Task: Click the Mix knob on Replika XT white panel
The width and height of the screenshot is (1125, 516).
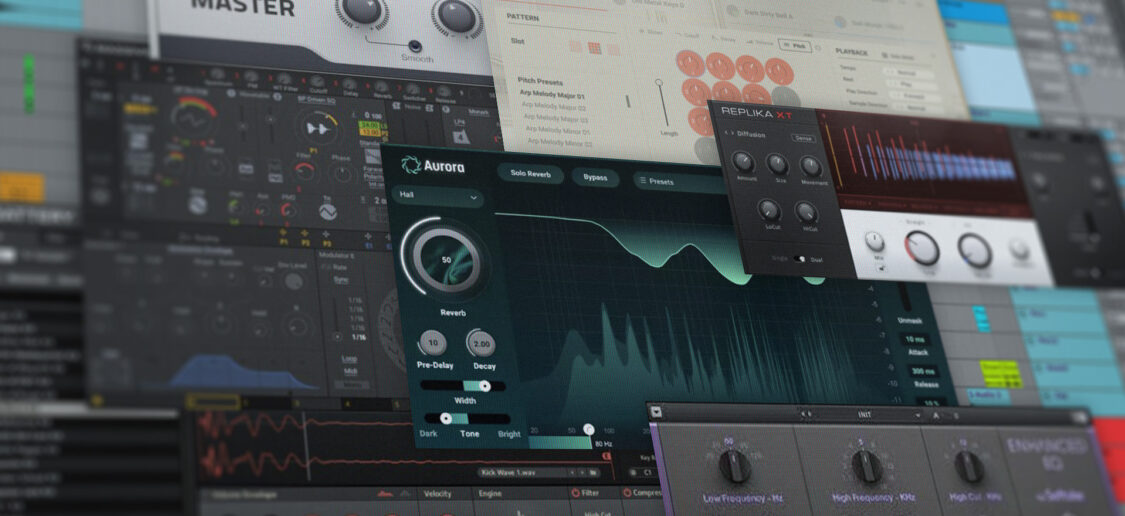Action: point(875,240)
